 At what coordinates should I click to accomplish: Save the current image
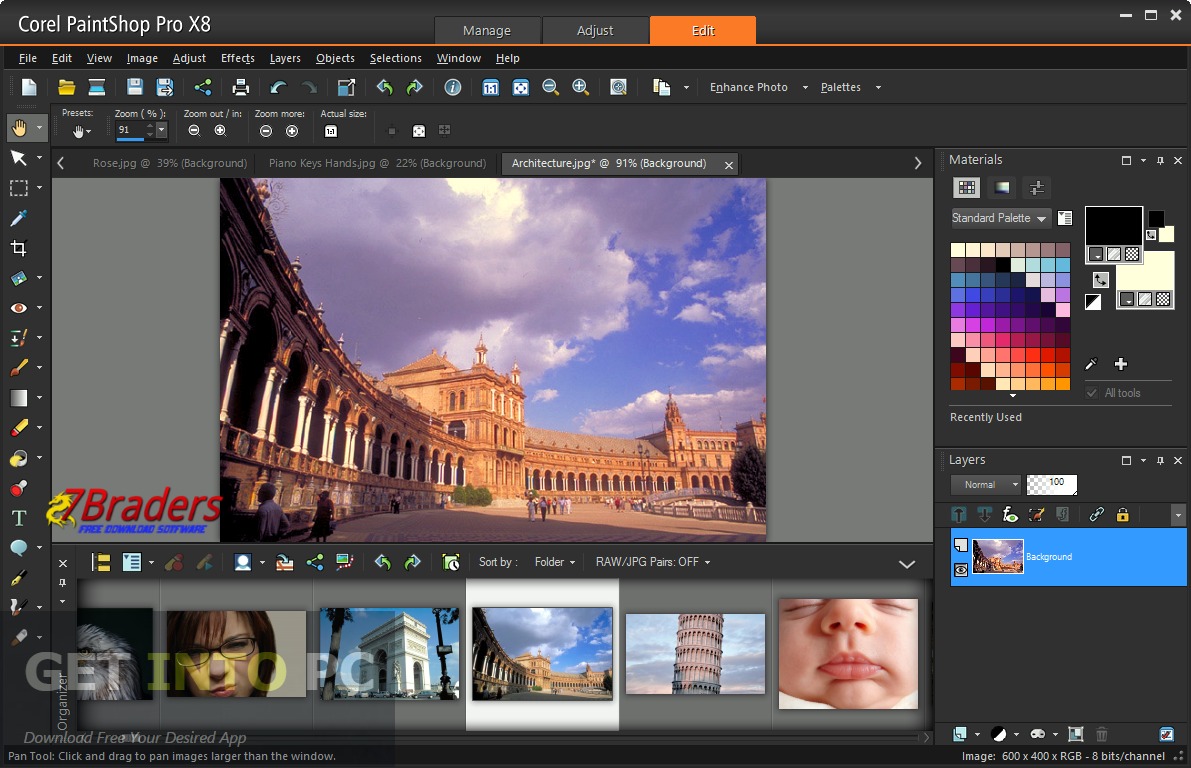pos(134,87)
